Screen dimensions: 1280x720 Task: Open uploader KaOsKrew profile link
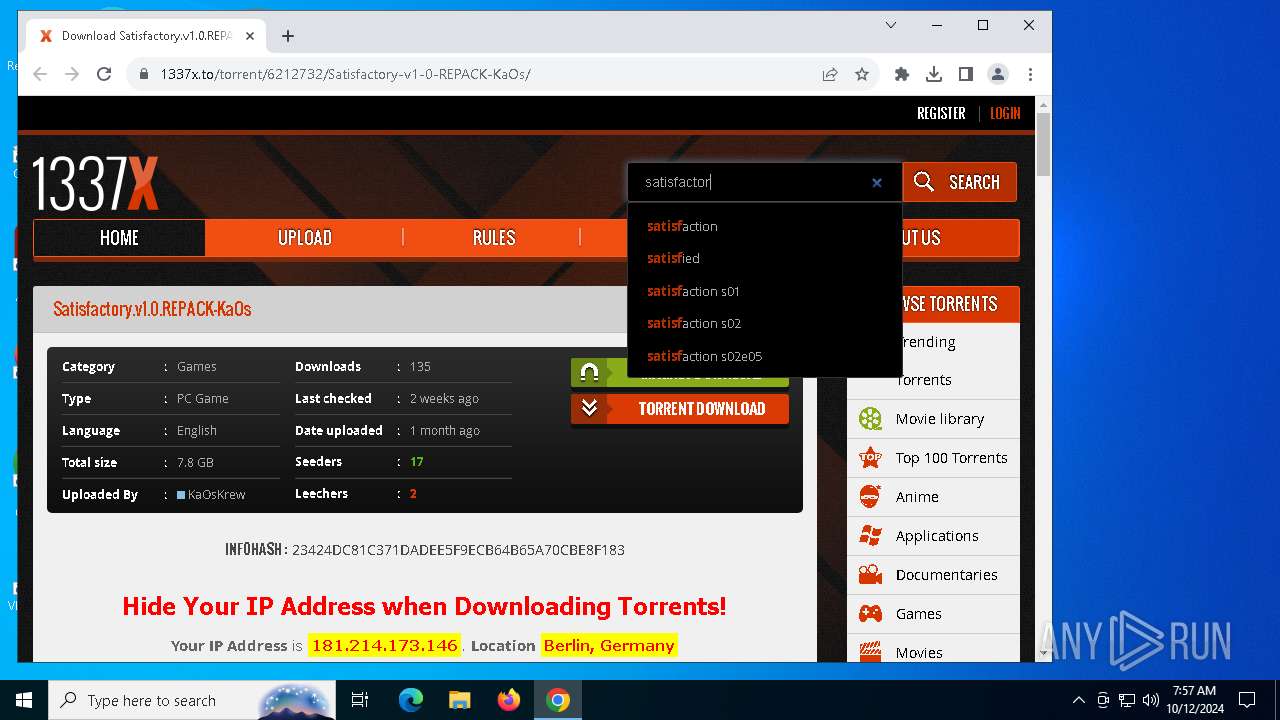pos(216,494)
